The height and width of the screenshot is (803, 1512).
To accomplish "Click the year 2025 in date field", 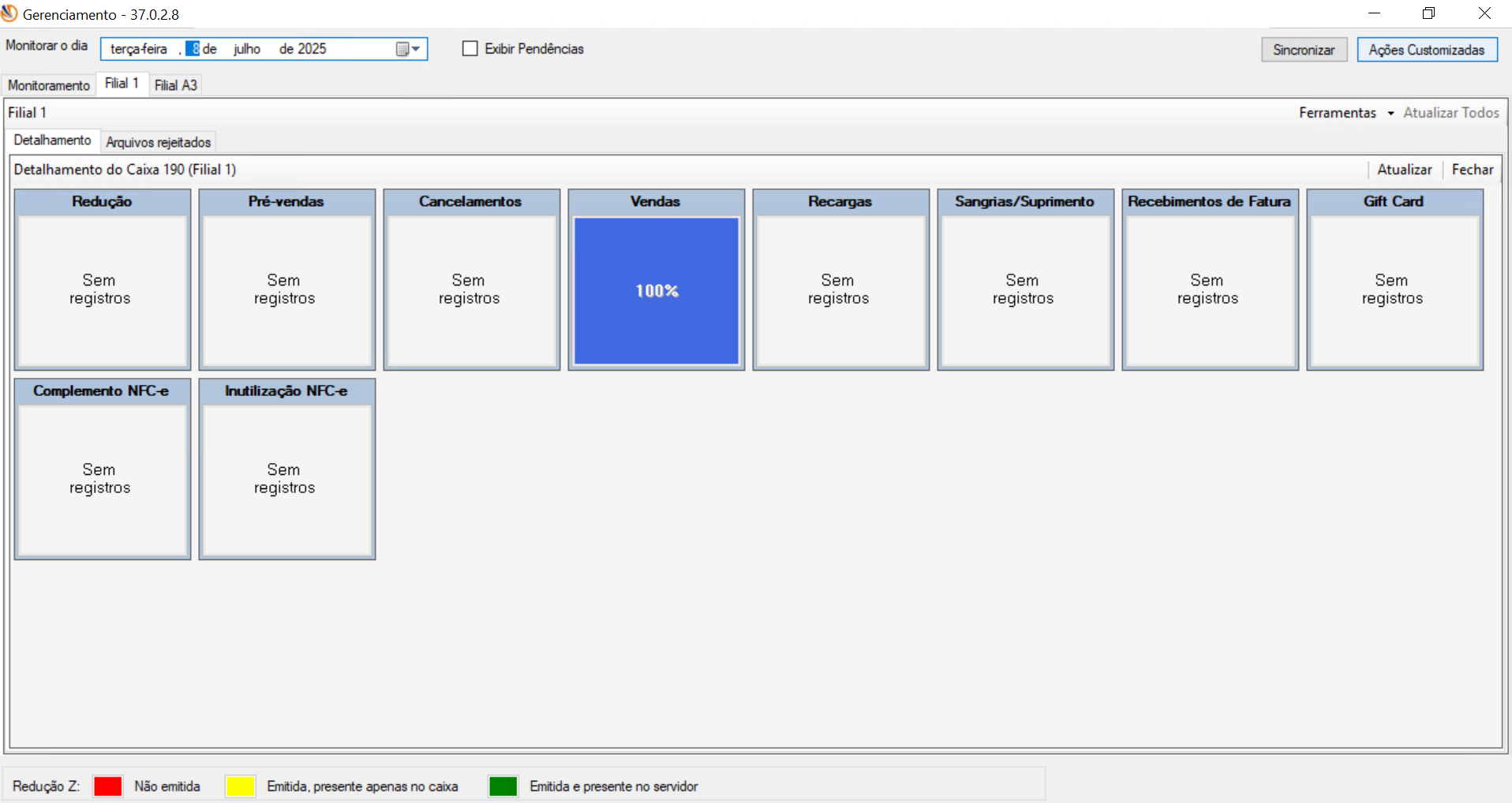I will tap(312, 49).
